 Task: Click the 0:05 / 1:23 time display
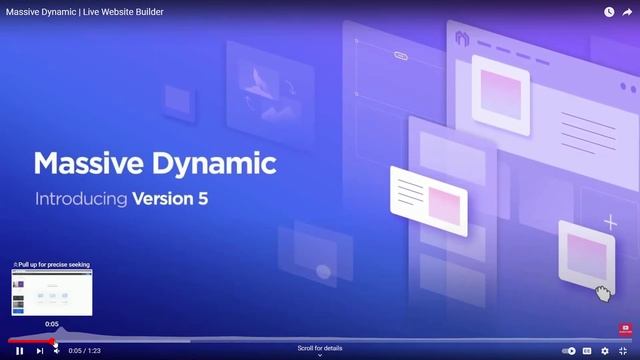(84, 351)
